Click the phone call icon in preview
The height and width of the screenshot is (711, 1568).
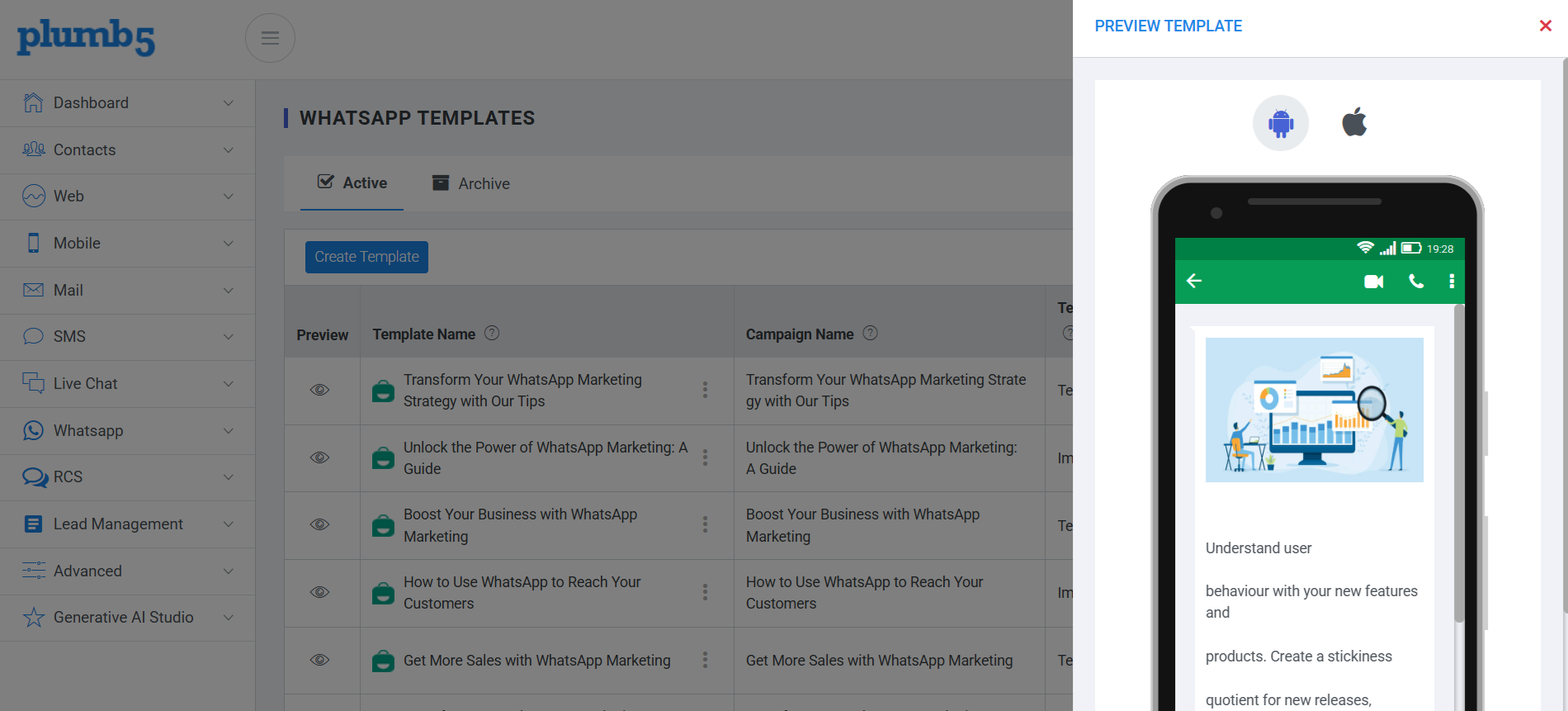1416,281
